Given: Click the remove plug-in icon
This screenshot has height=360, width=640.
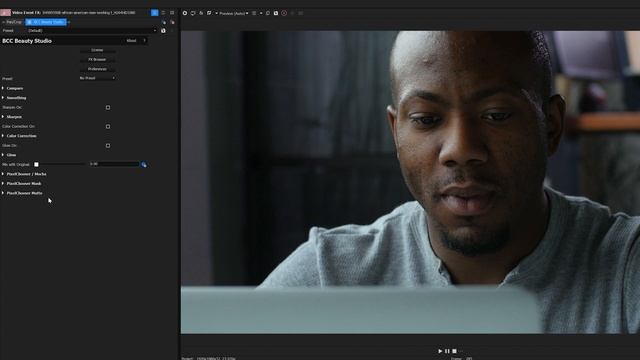Looking at the screenshot, I should 172,22.
